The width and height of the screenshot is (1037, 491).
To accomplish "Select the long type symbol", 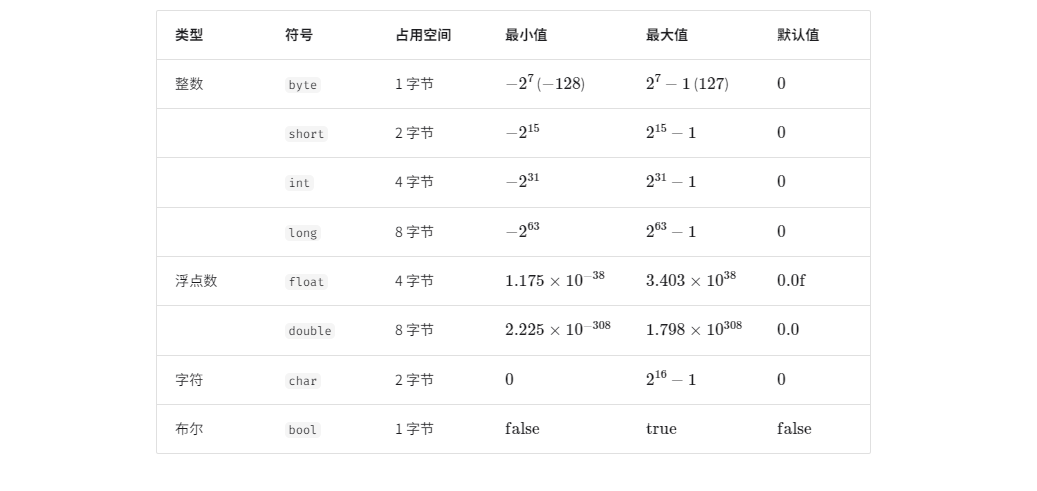I will pyautogui.click(x=303, y=232).
